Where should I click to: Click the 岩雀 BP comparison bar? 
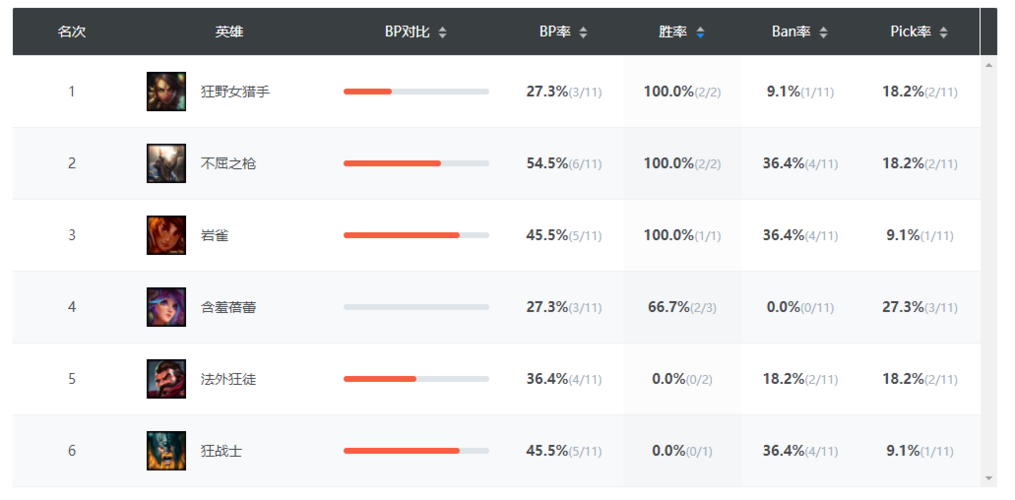416,235
